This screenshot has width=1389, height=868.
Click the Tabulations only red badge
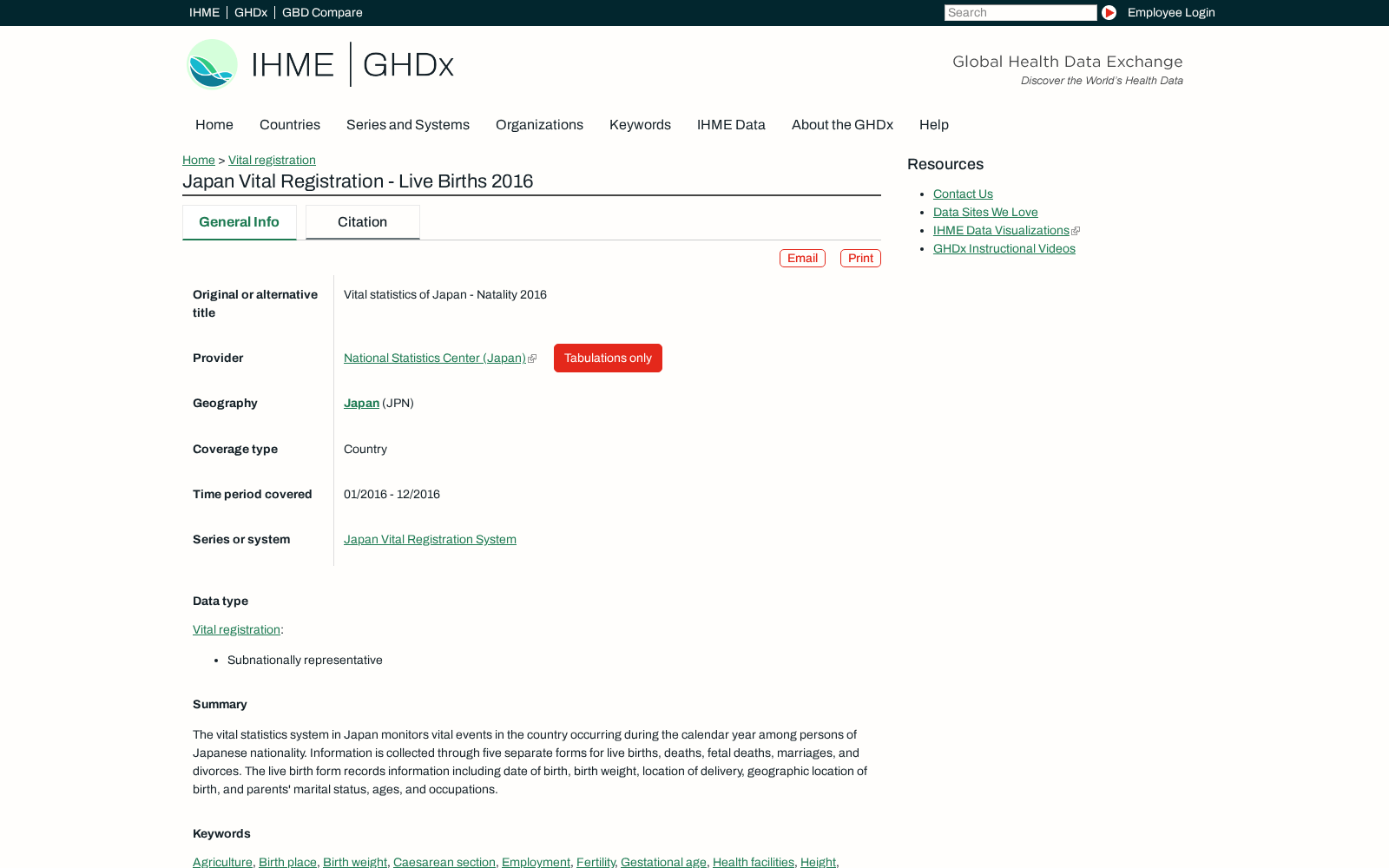(608, 358)
